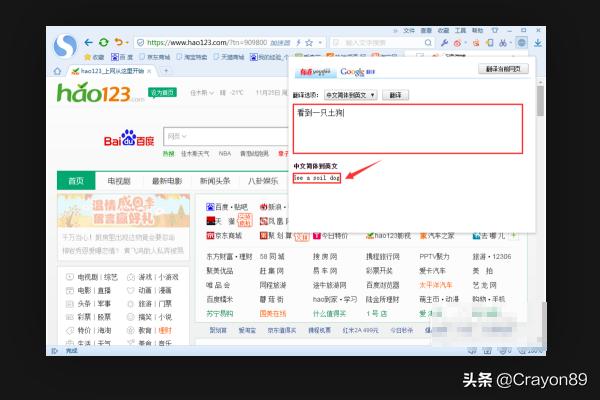Open the 东方财富·理财 link
The width and height of the screenshot is (600, 400).
(x=229, y=256)
